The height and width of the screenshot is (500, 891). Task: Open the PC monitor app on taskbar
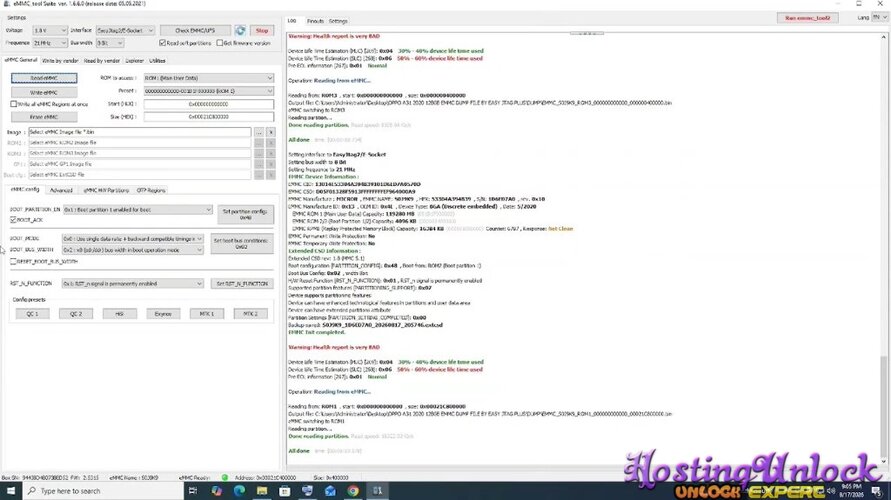(x=307, y=491)
